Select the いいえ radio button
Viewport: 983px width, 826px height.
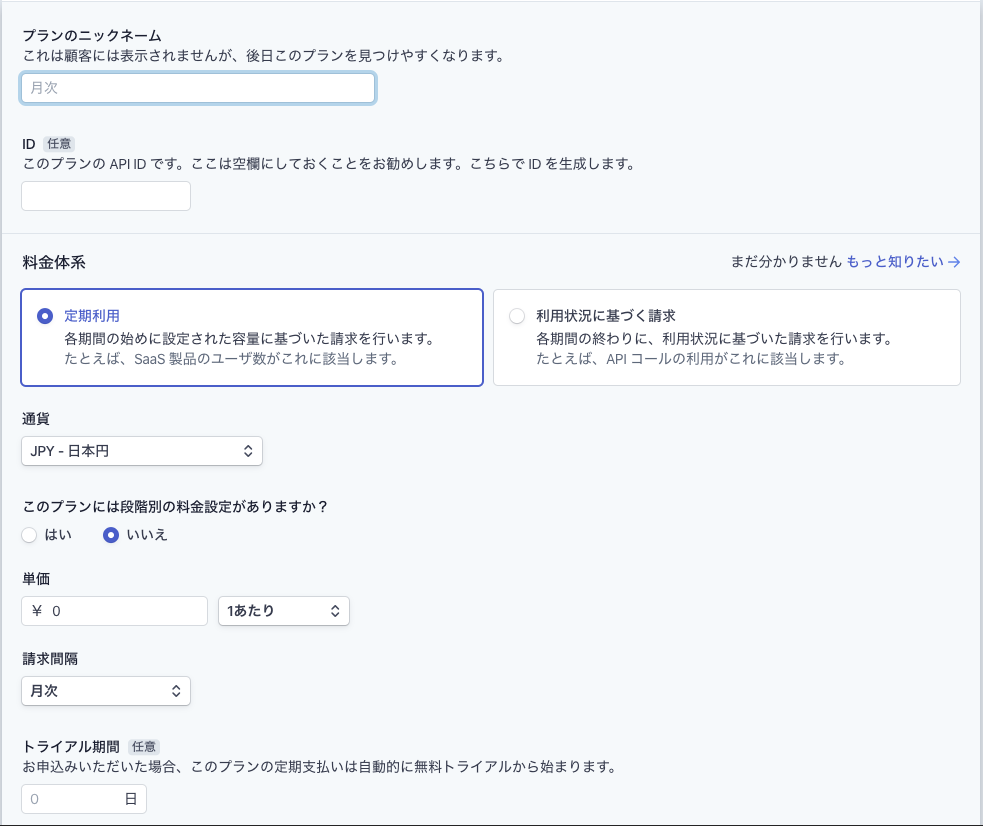pos(110,535)
